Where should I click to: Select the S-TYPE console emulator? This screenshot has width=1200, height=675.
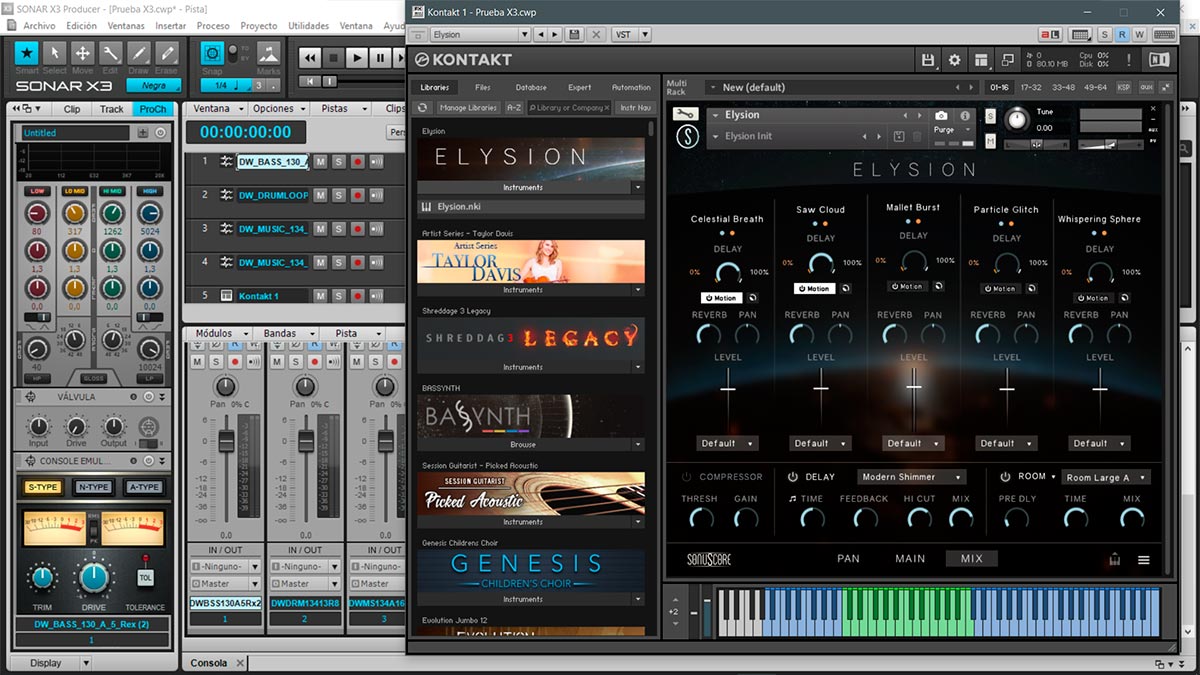(43, 487)
